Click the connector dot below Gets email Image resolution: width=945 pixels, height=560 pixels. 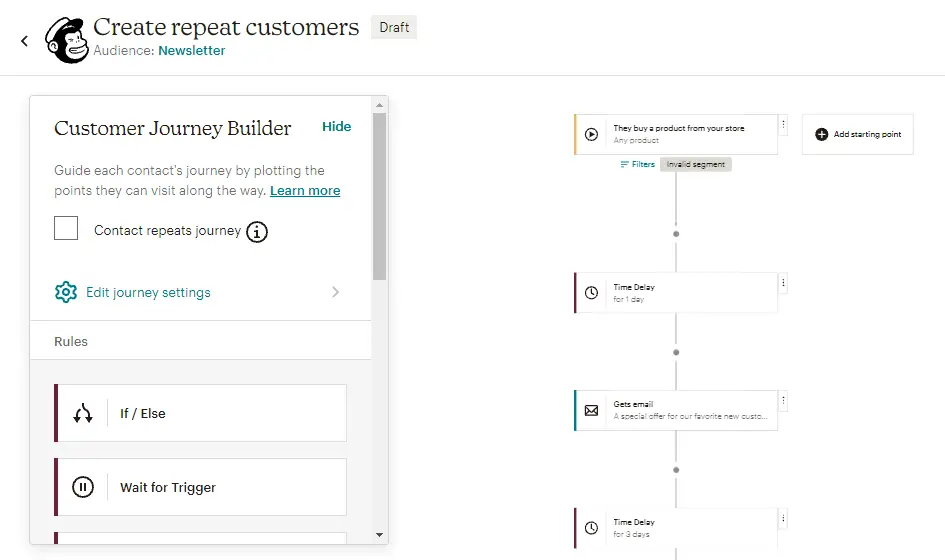[x=676, y=470]
